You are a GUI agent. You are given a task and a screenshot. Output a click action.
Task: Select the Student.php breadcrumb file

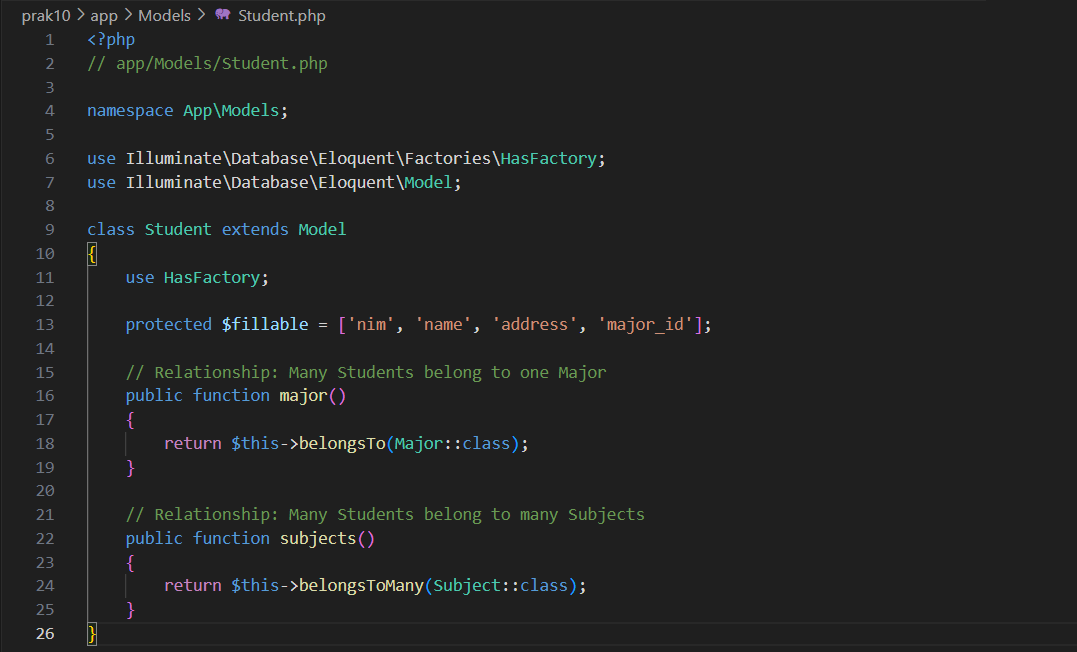pyautogui.click(x=281, y=15)
